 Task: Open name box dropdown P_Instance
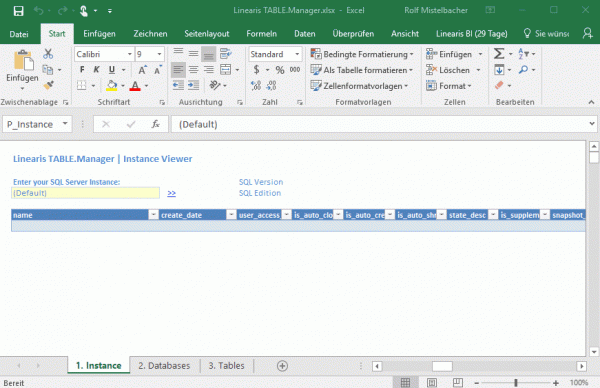65,124
